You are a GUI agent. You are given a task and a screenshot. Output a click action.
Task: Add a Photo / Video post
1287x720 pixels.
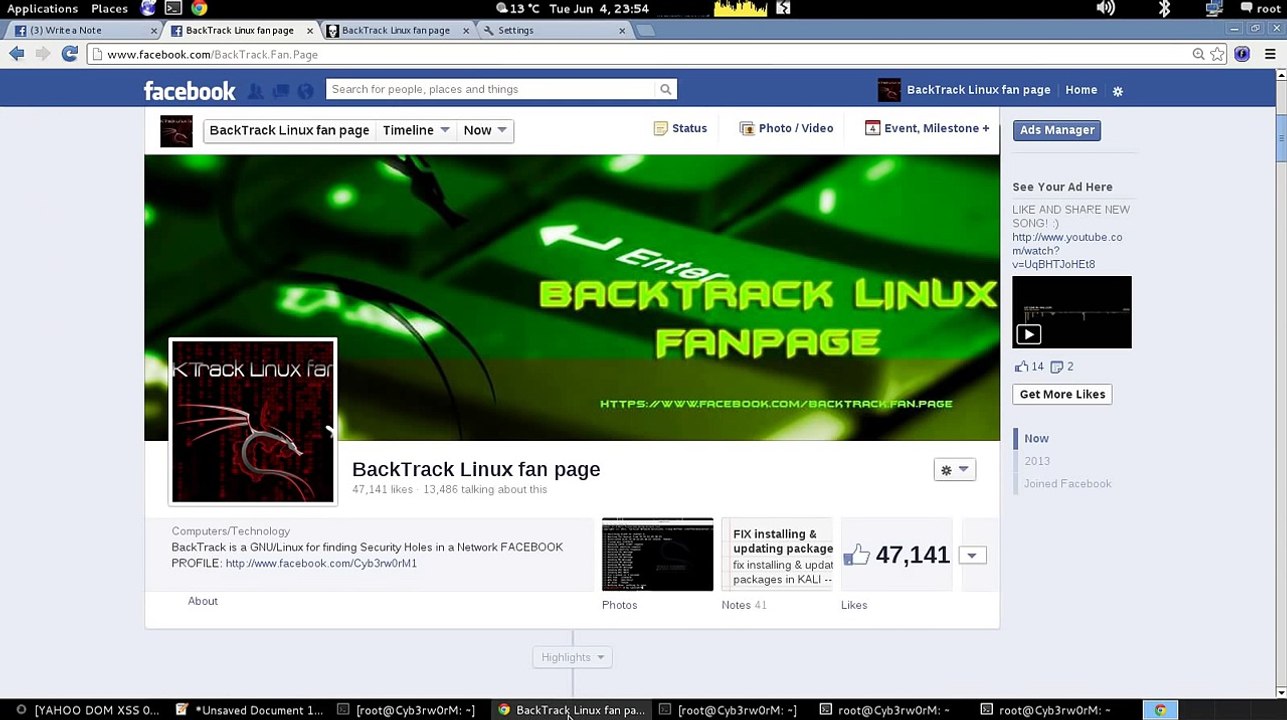786,128
